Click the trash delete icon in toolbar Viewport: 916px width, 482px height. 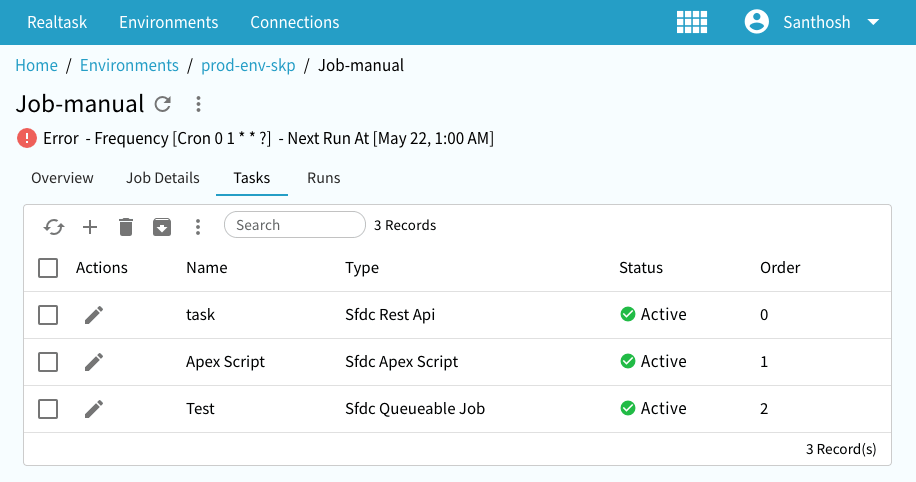tap(126, 227)
